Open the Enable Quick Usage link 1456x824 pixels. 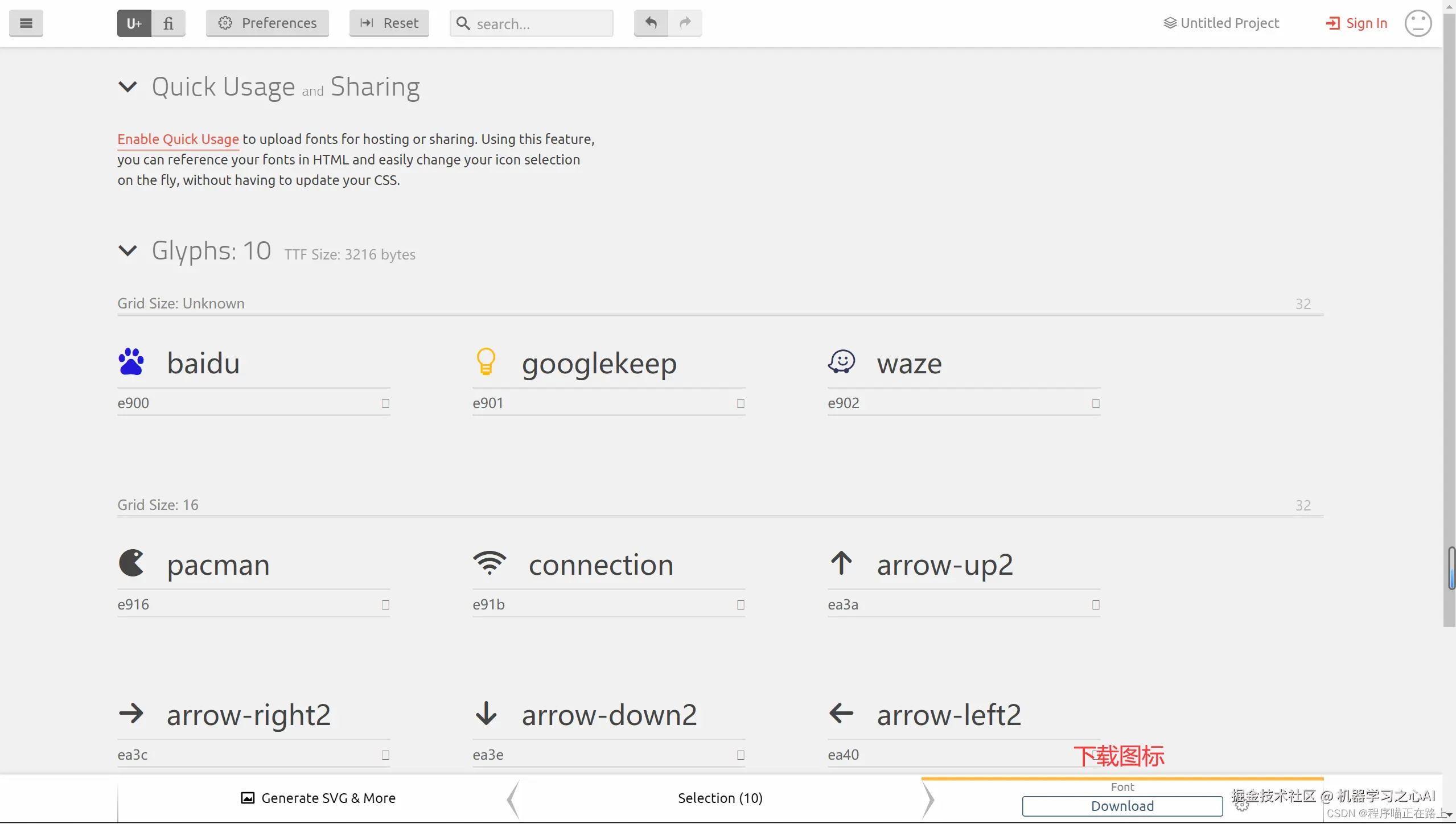[x=178, y=139]
